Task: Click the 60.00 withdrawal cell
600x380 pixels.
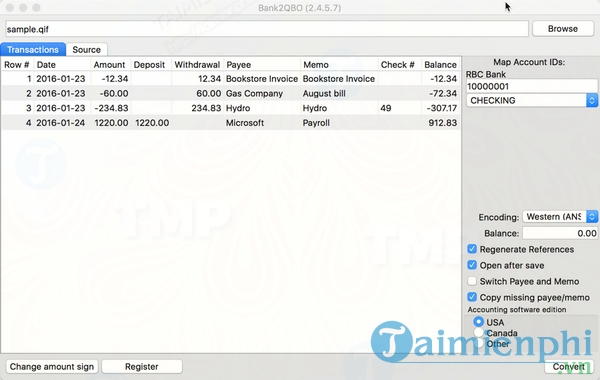Action: click(197, 93)
